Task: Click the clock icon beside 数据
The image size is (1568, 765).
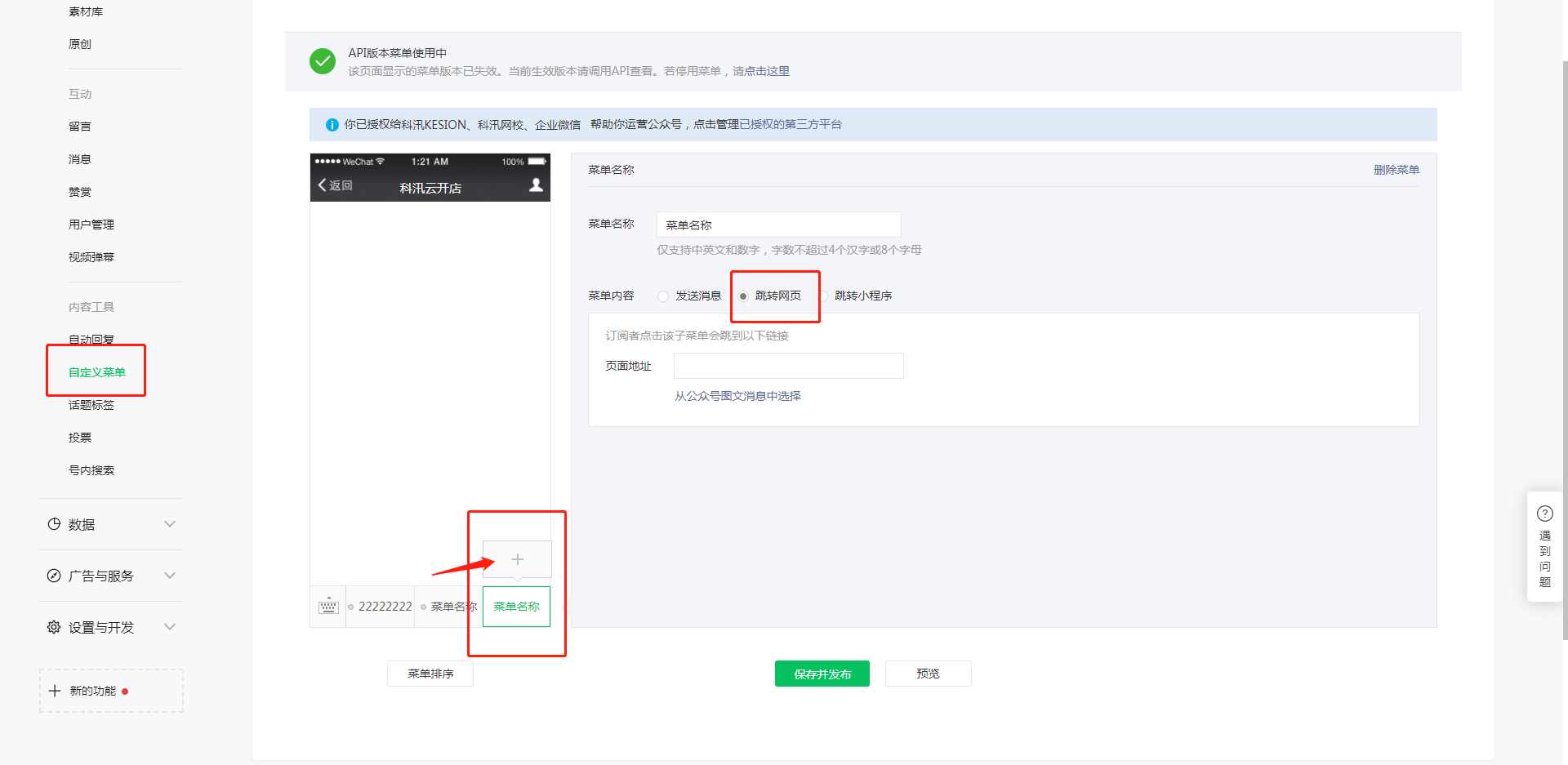Action: click(53, 524)
